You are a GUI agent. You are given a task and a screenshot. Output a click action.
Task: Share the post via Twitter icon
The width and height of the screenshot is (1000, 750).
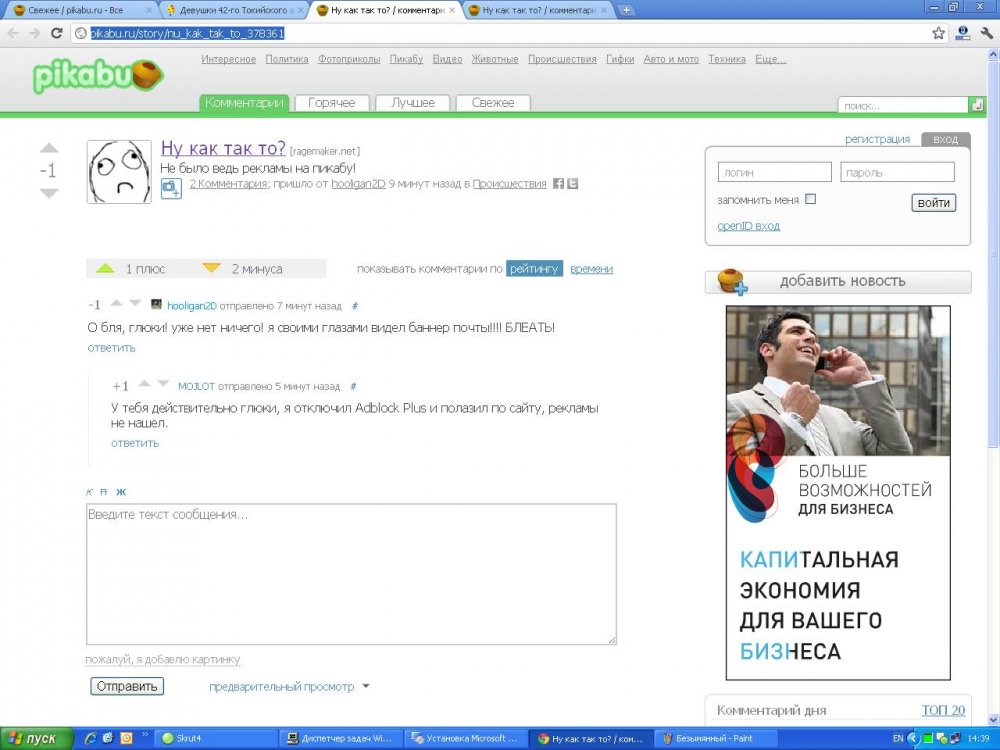573,184
